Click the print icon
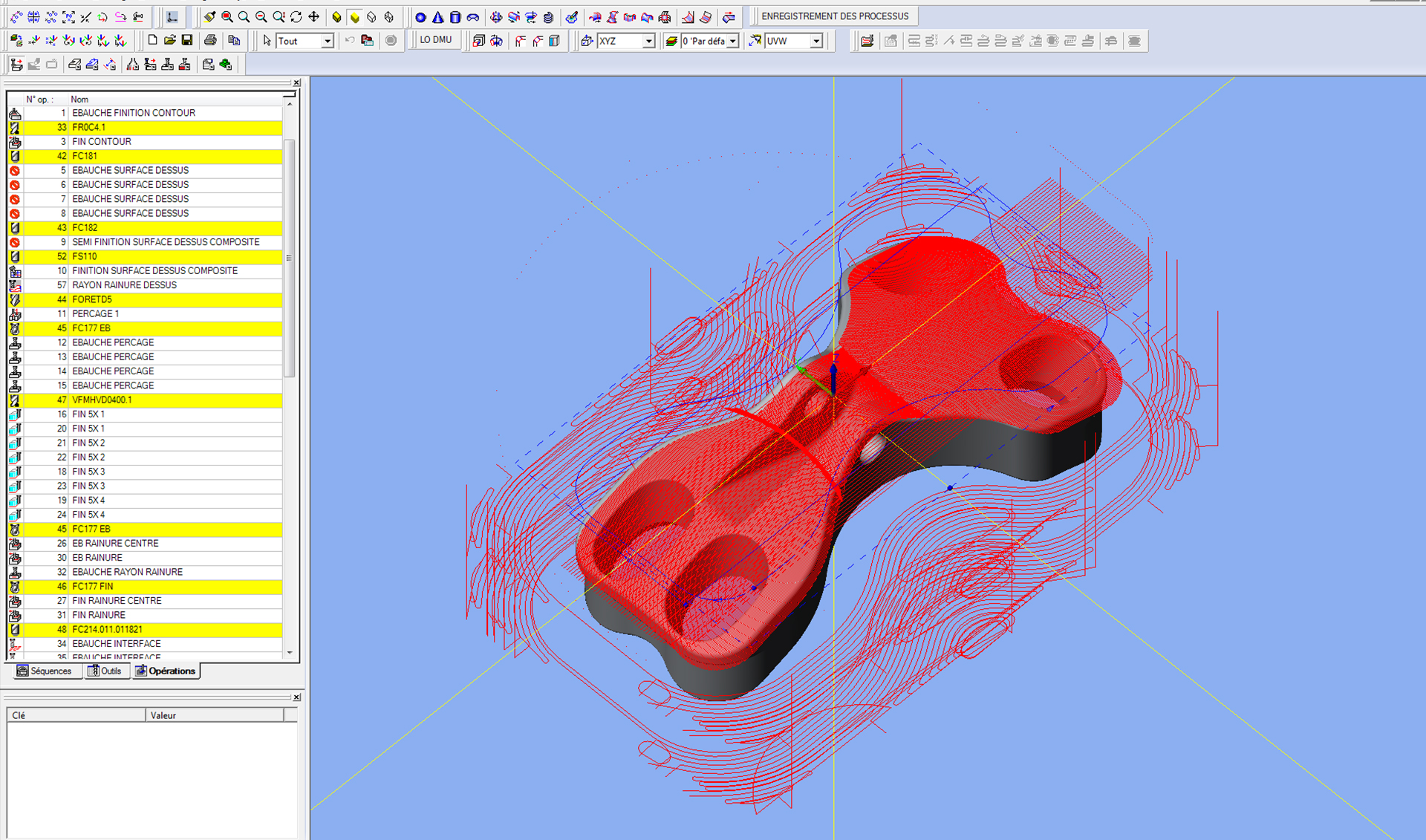This screenshot has width=1426, height=840. click(x=210, y=40)
